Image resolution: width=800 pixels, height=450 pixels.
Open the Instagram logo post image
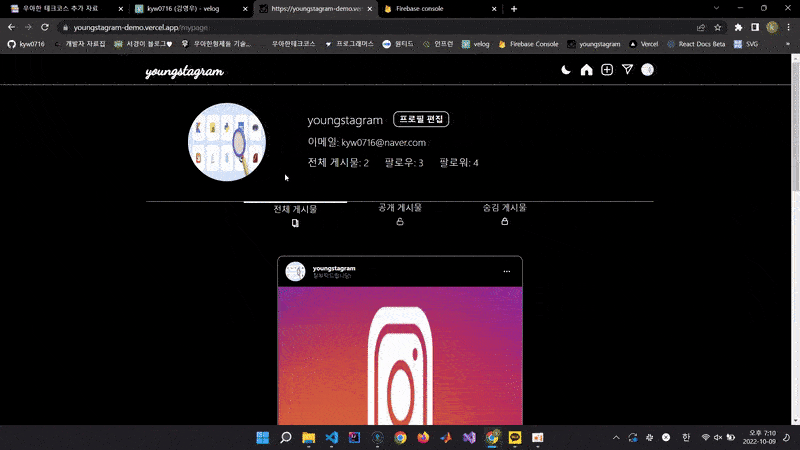click(400, 356)
